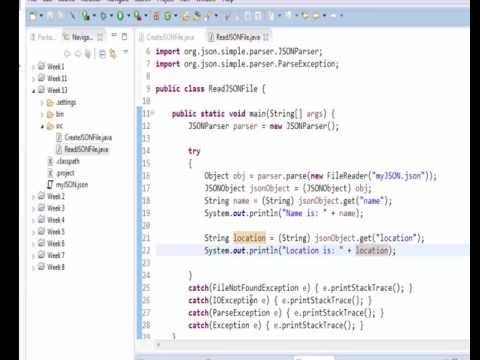Click Collapse All icon in Navigator
480x360 pixels.
tap(102, 53)
